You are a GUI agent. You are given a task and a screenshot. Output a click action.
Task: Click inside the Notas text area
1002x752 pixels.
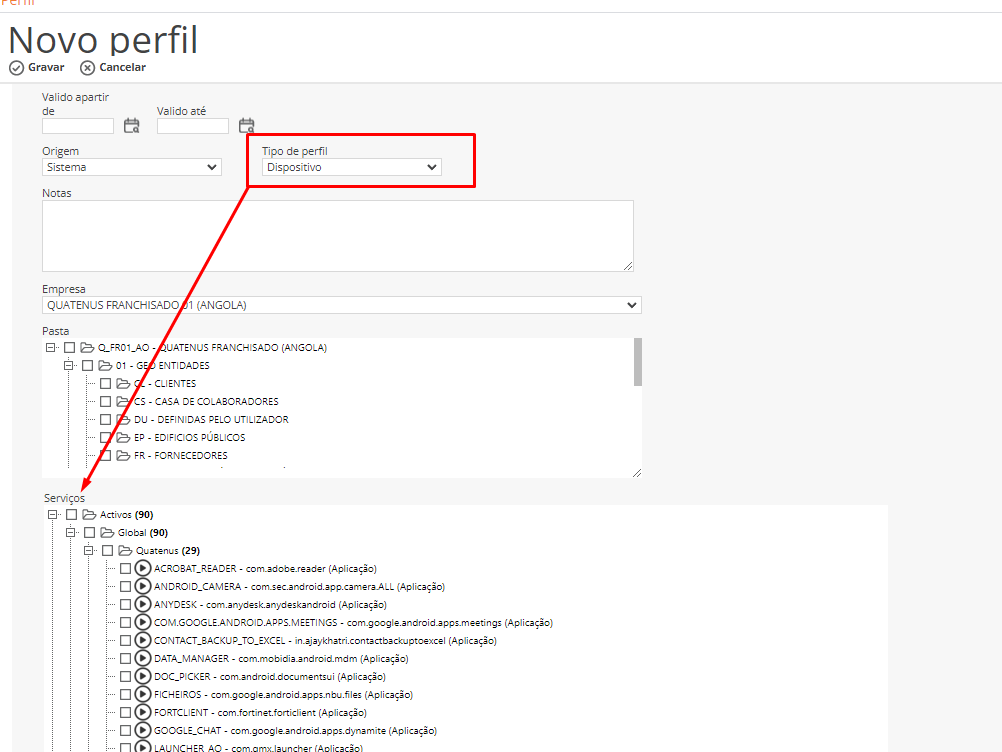(337, 235)
